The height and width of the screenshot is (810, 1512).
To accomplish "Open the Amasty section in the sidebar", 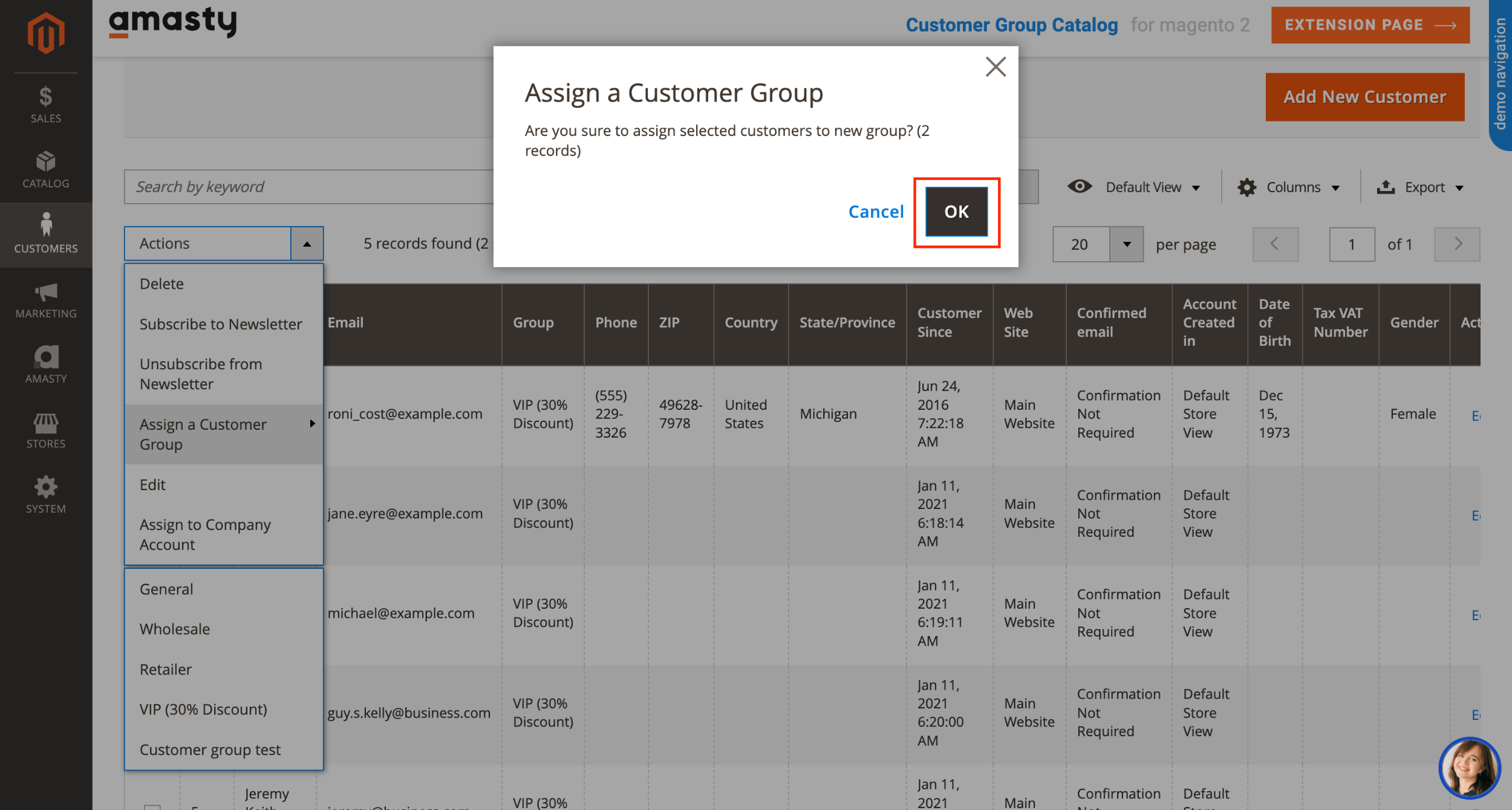I will [x=45, y=366].
